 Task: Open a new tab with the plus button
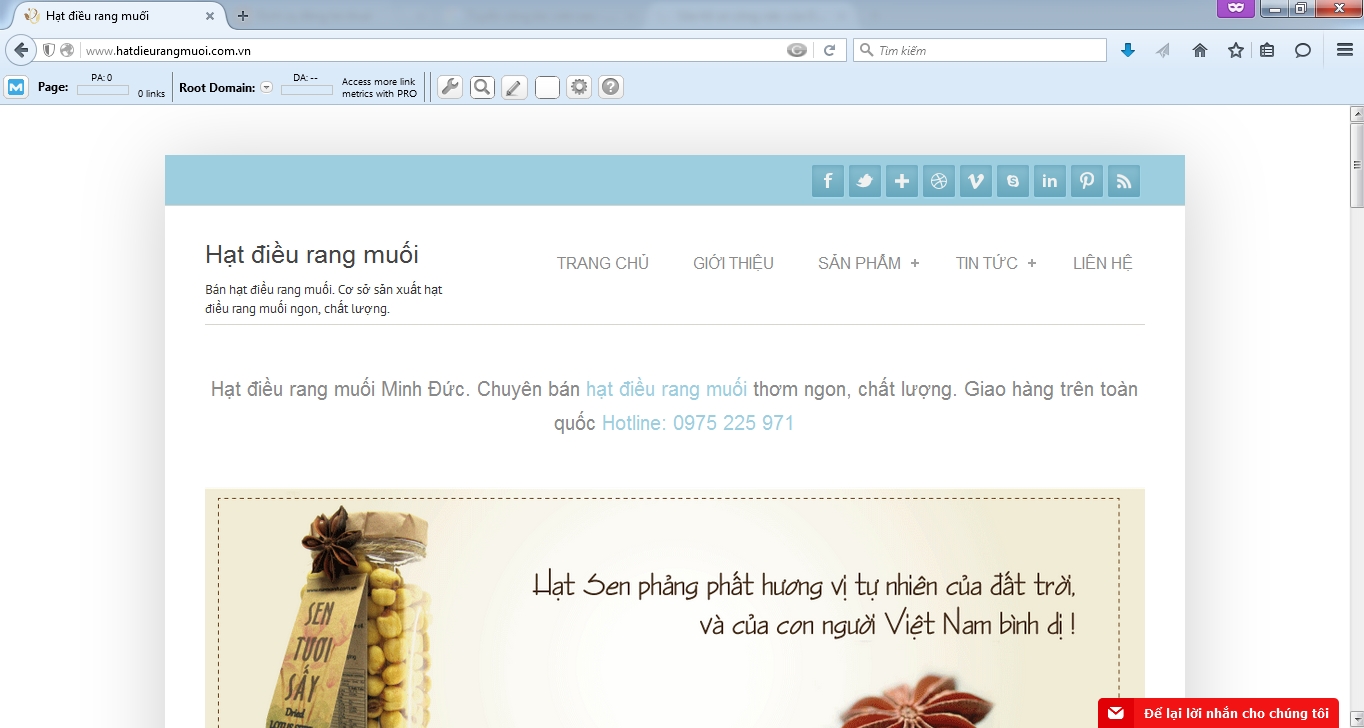pos(243,16)
